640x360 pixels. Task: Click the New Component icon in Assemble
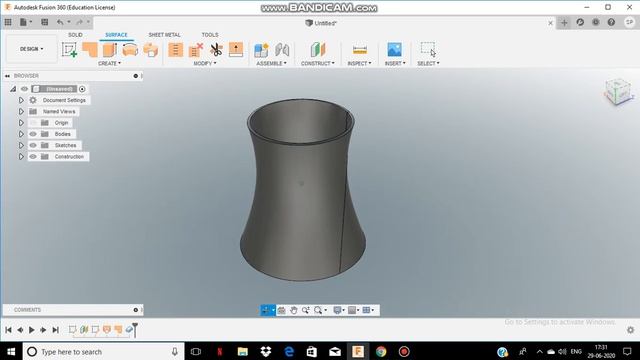click(261, 50)
